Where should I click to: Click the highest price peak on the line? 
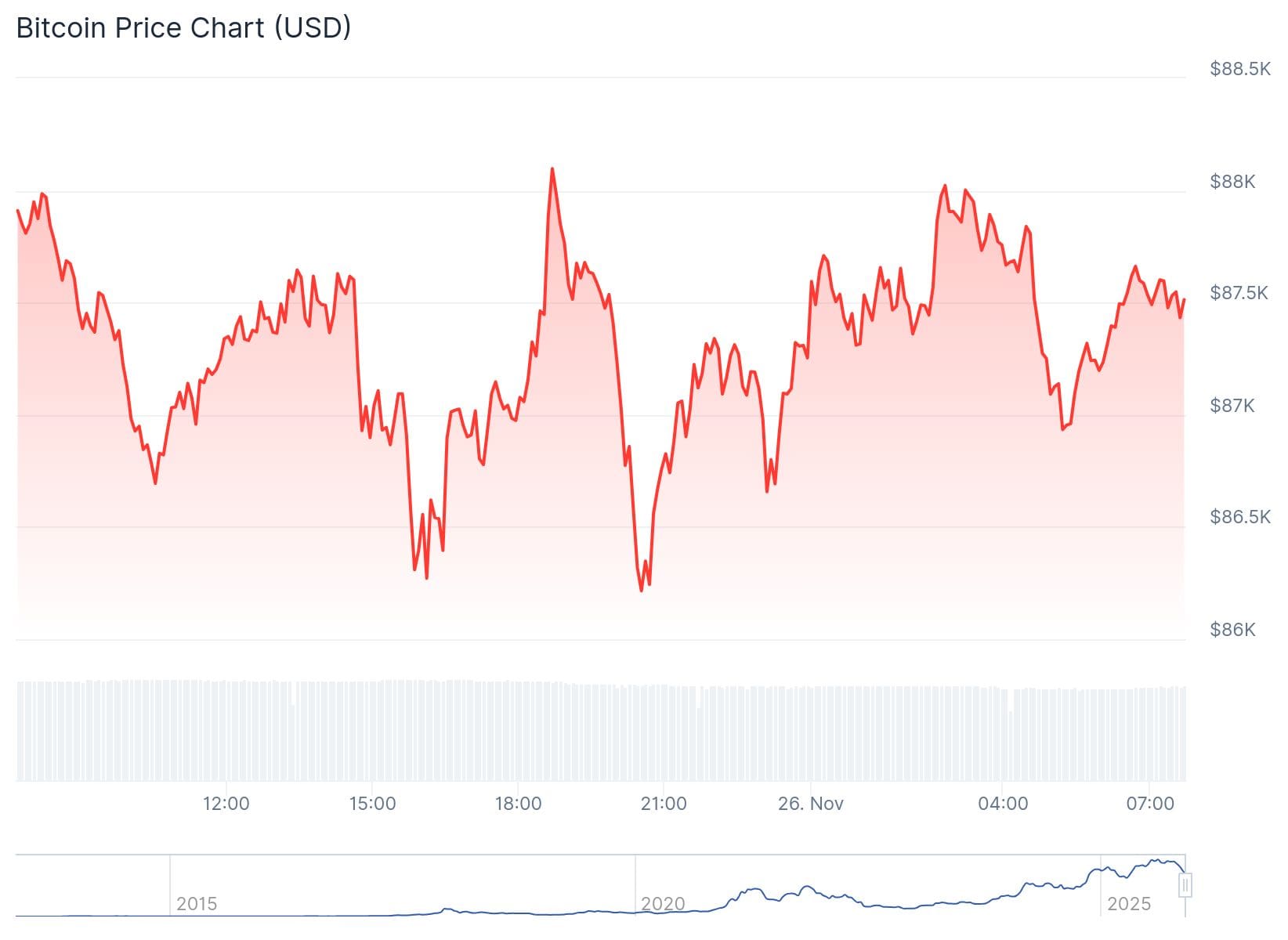552,168
